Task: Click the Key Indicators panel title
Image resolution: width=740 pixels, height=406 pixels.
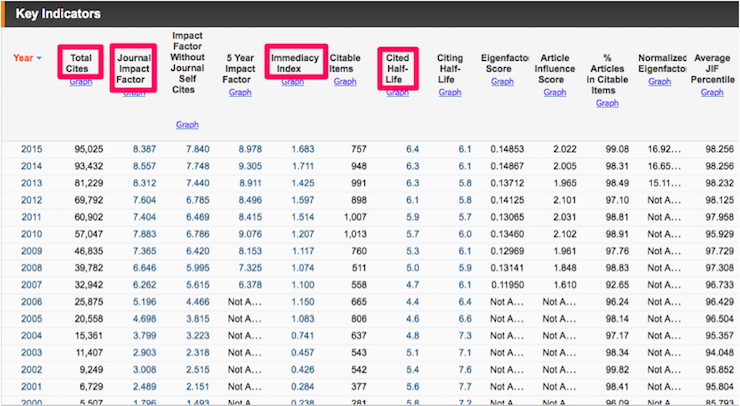Action: 58,14
